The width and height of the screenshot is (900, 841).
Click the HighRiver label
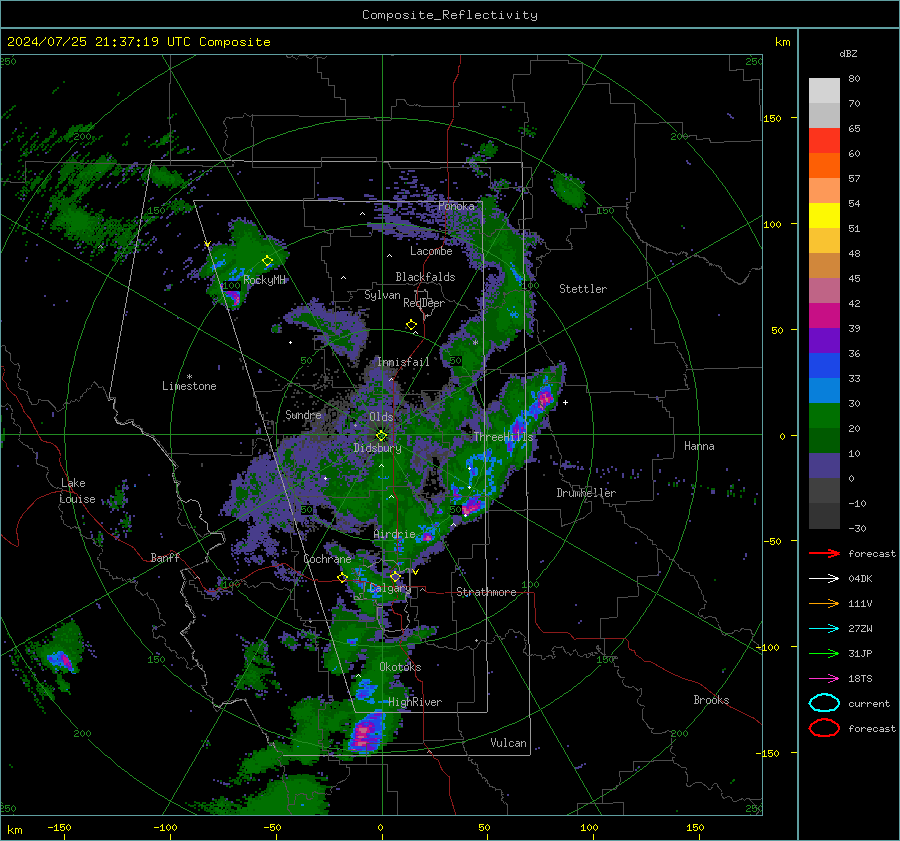[415, 702]
